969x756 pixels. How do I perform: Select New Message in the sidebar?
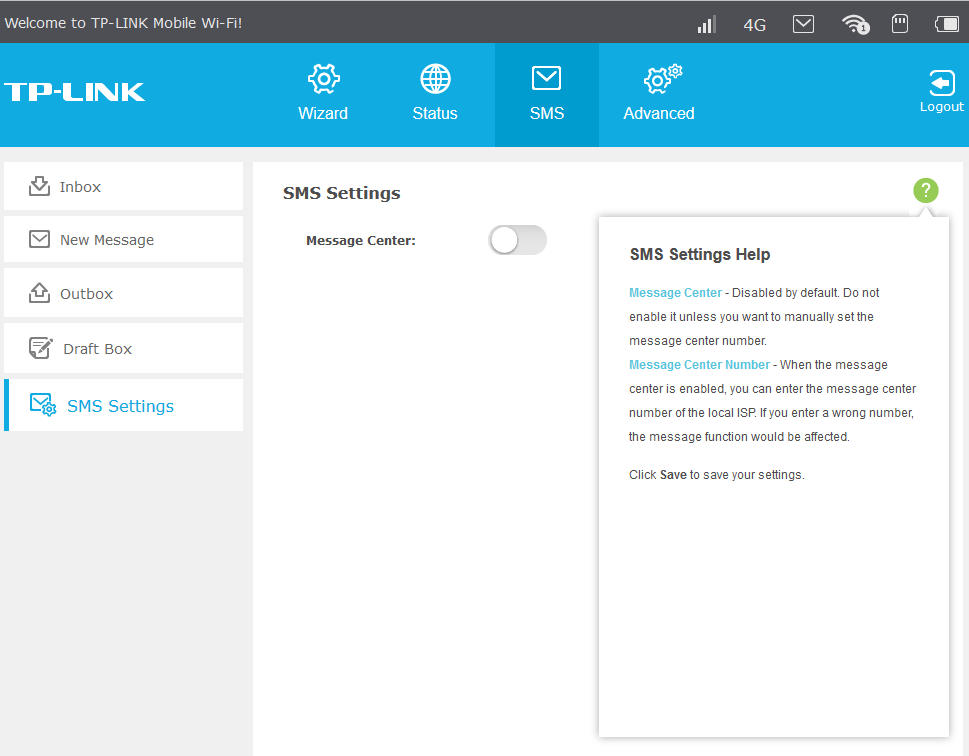(124, 239)
